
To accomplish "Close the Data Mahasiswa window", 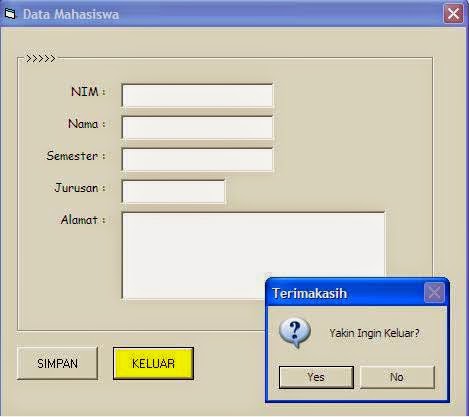I will 453,14.
